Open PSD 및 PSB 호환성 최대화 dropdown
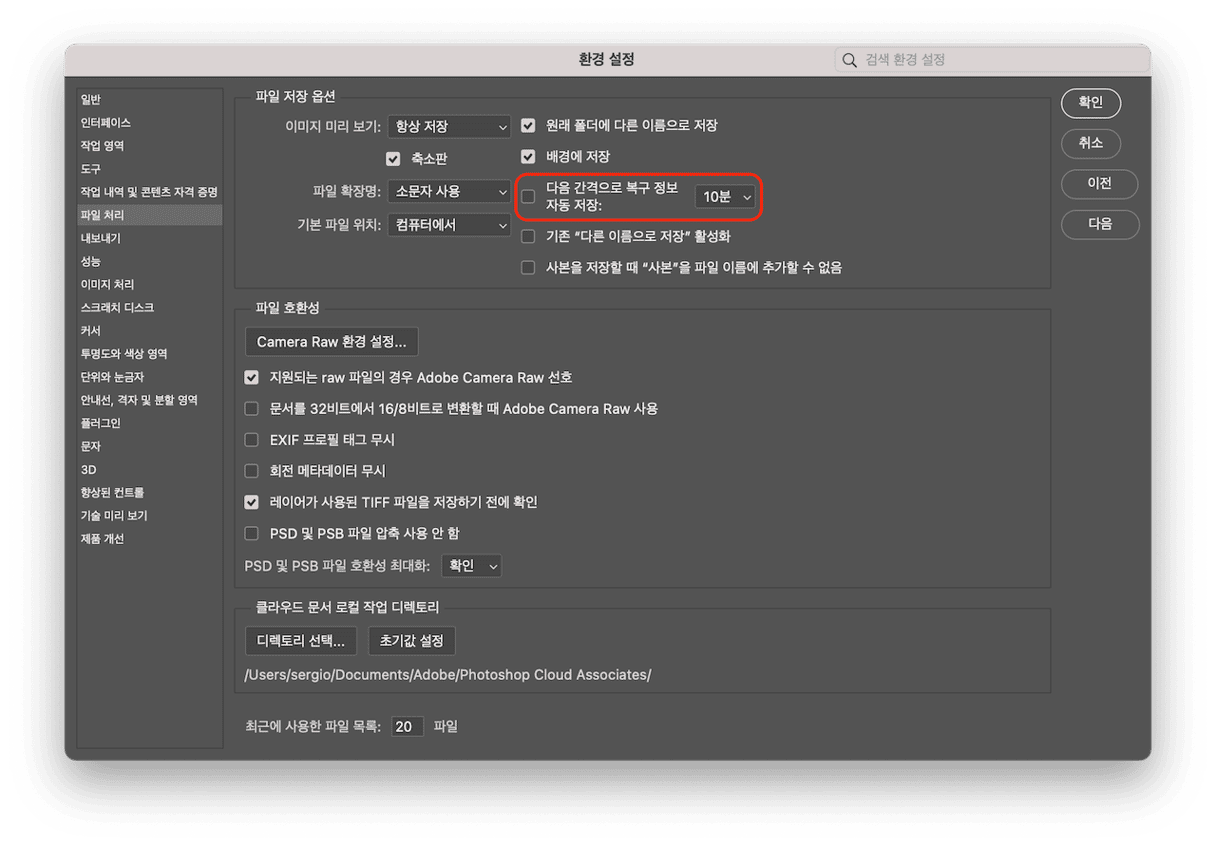This screenshot has width=1216, height=846. (x=471, y=566)
